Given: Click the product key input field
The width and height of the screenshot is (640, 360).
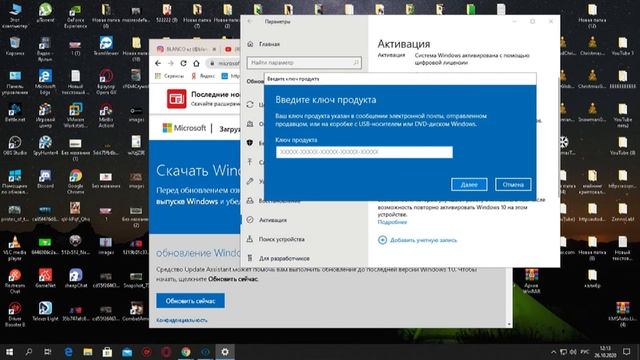Looking at the screenshot, I should pyautogui.click(x=364, y=152).
